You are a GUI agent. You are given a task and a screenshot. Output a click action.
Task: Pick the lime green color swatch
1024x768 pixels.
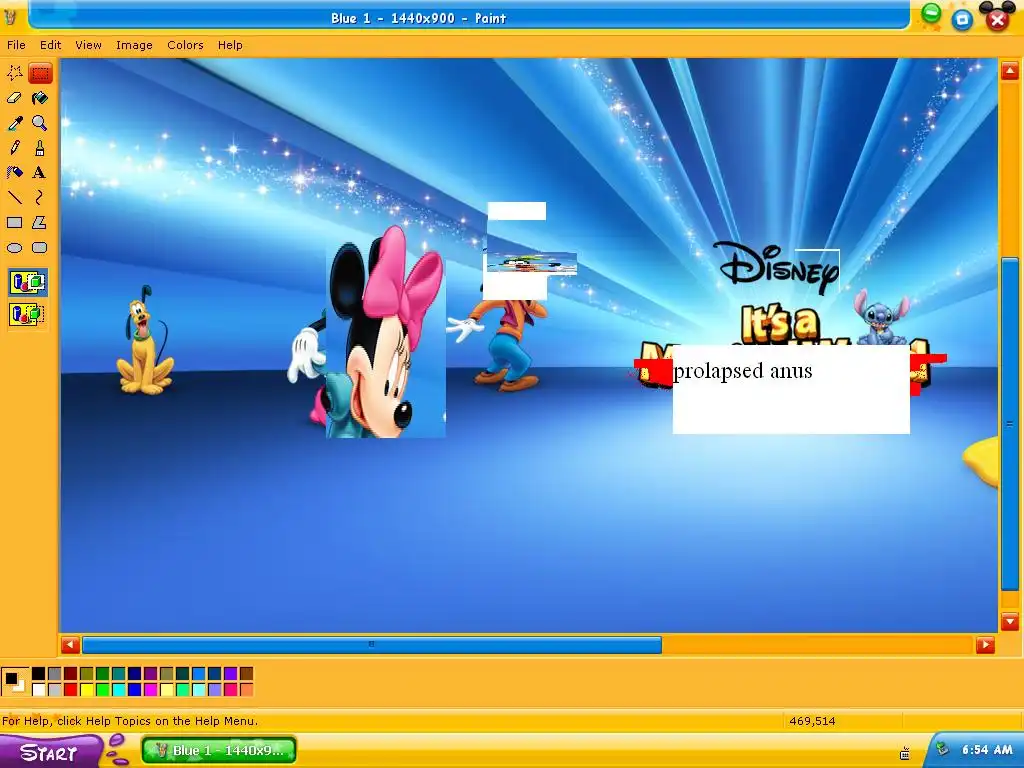coord(103,690)
